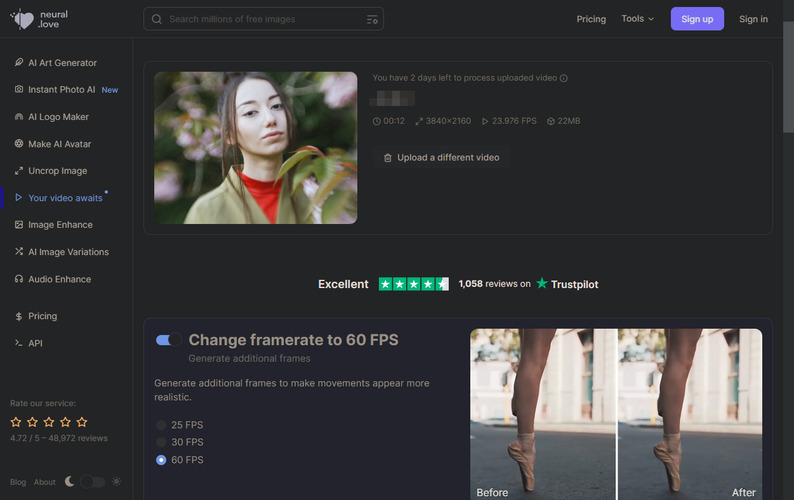The width and height of the screenshot is (794, 500).
Task: Click the AI Art Generator feather icon
Action: coord(19,62)
